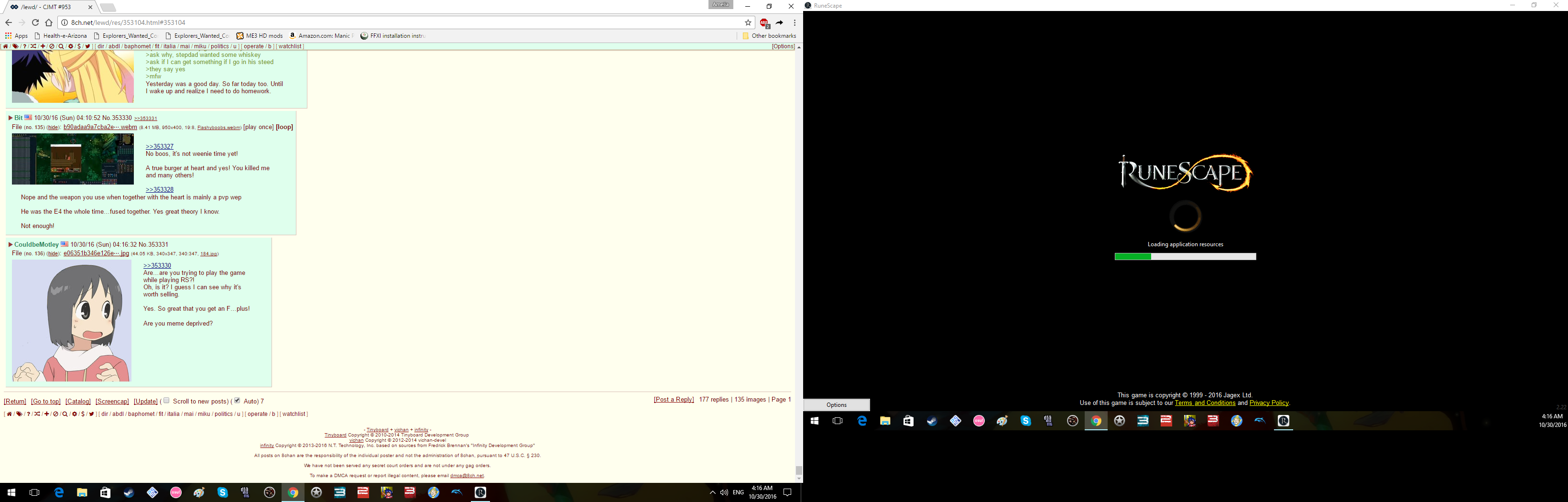Open the Apps bookmarks shortcut
This screenshot has width=1568, height=502.
tap(16, 36)
